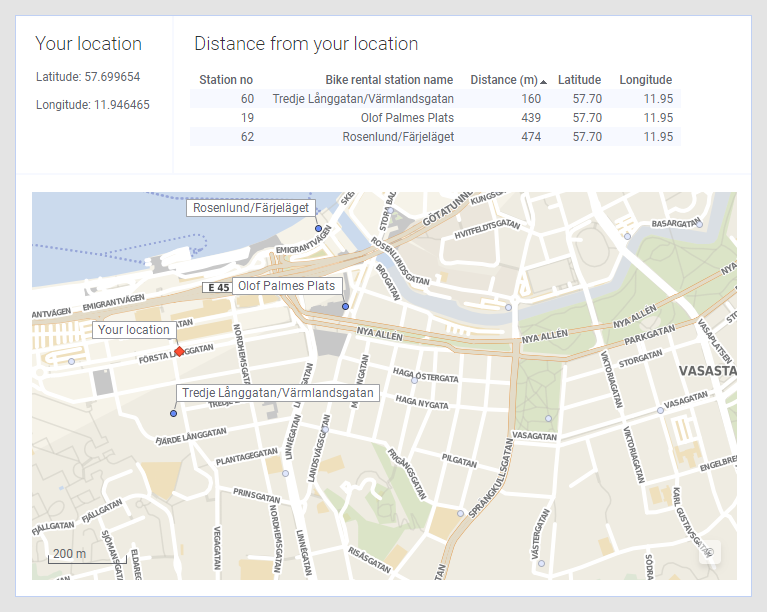This screenshot has height=612, width=767.
Task: Click the Rosenlund/Färjeläget label on the map
Action: point(251,208)
